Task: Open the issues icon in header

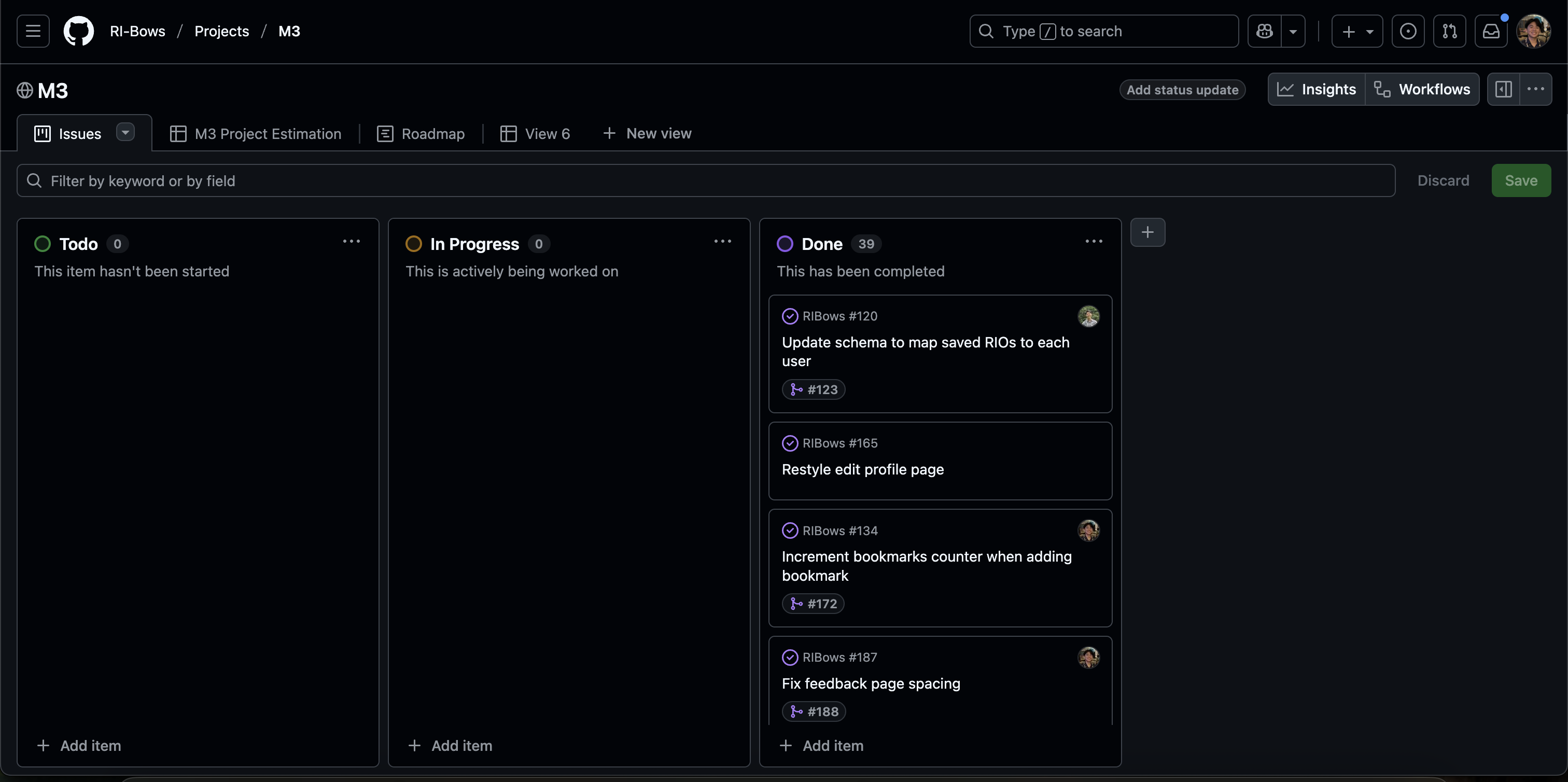Action: pyautogui.click(x=1407, y=31)
